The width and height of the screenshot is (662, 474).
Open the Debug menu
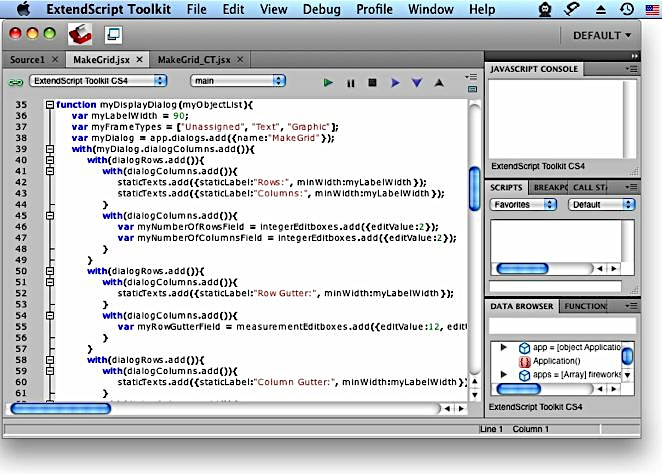tap(322, 9)
